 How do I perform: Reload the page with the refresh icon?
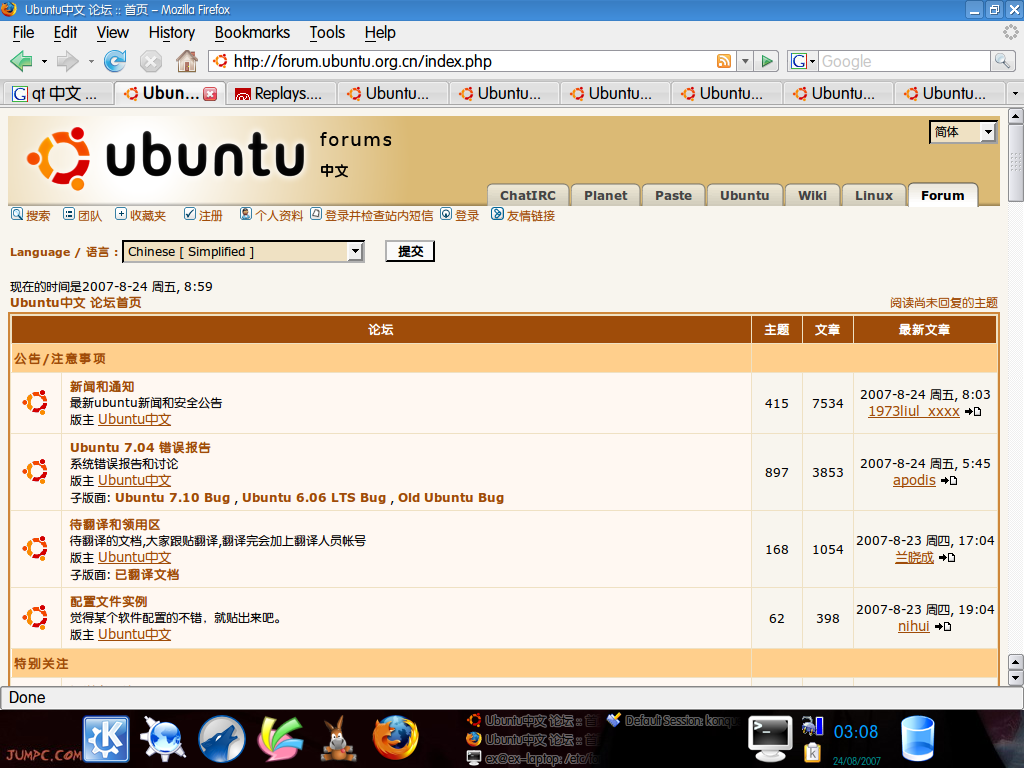click(x=115, y=61)
